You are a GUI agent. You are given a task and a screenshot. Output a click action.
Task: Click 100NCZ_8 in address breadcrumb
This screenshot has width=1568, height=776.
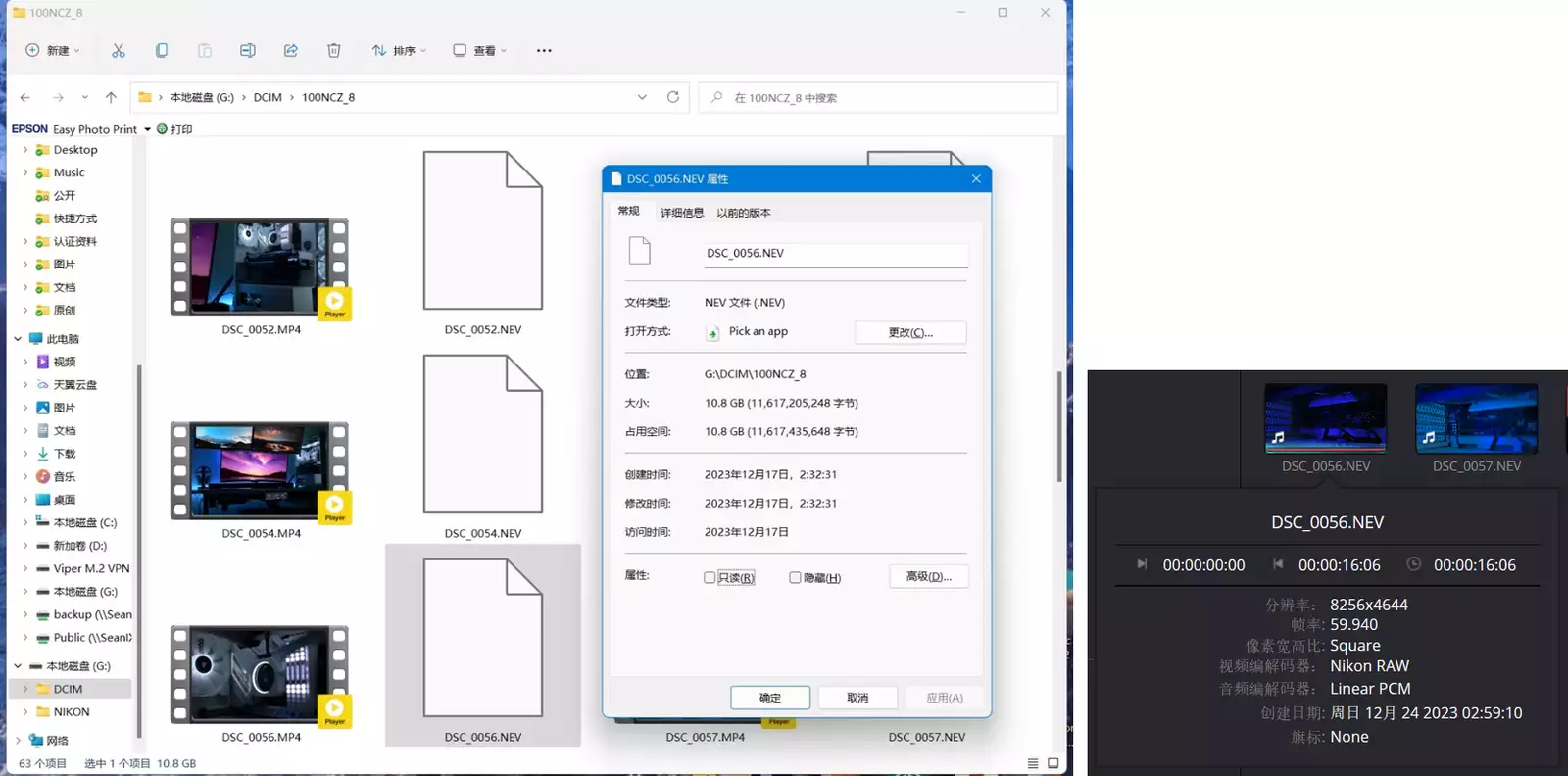click(x=328, y=97)
